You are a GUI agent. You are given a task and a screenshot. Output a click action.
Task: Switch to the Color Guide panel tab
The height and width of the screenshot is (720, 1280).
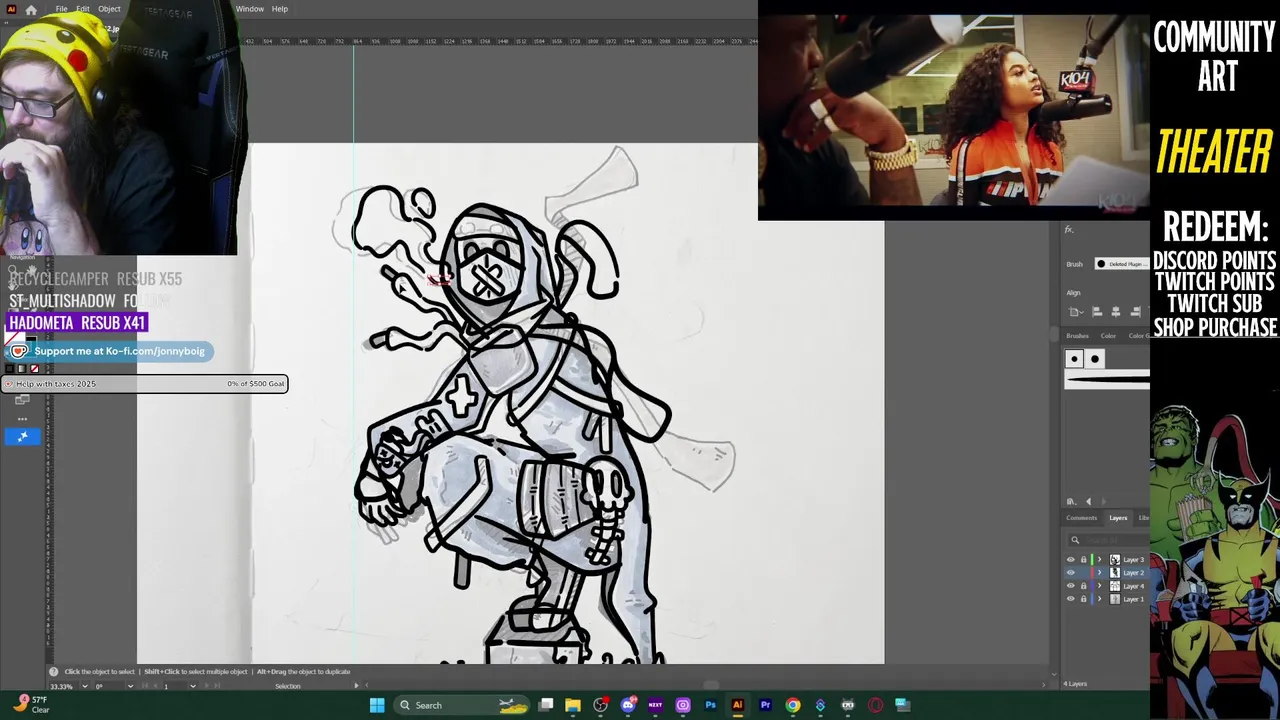click(x=1139, y=336)
